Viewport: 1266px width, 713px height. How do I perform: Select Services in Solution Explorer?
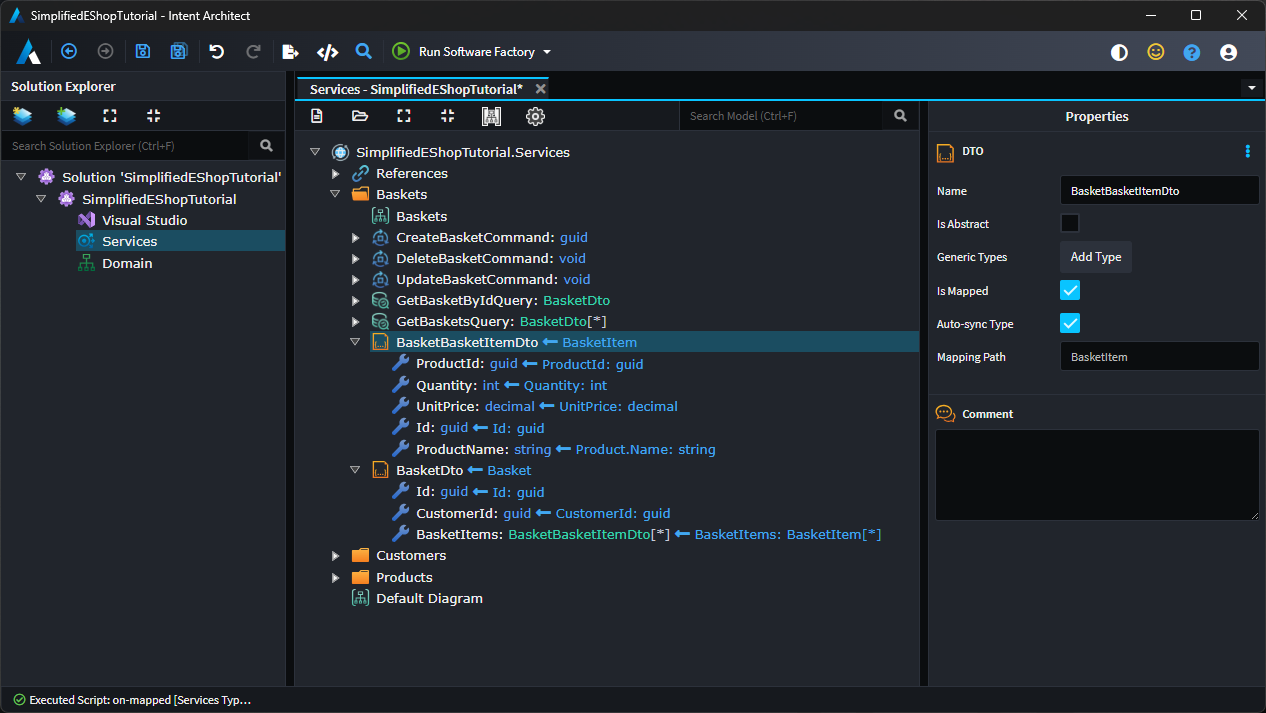(x=129, y=241)
